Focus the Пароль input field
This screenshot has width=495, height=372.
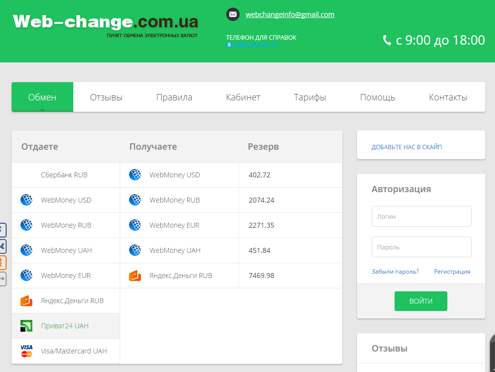(x=422, y=247)
